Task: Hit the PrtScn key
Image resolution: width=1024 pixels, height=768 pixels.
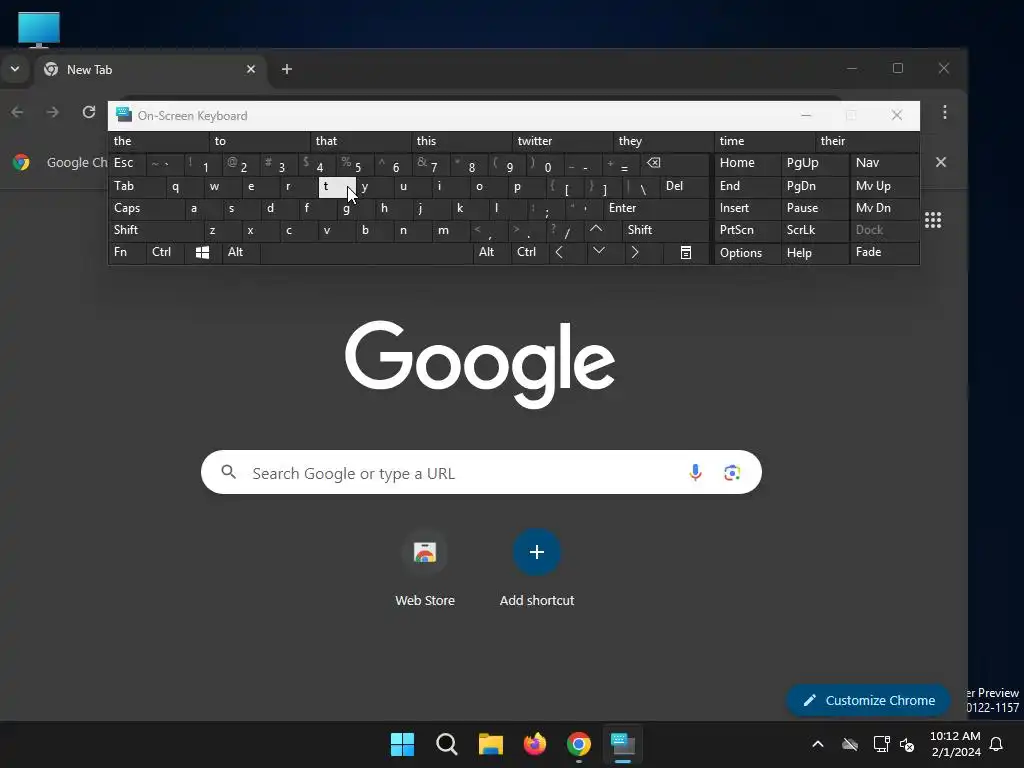Action: coord(748,230)
